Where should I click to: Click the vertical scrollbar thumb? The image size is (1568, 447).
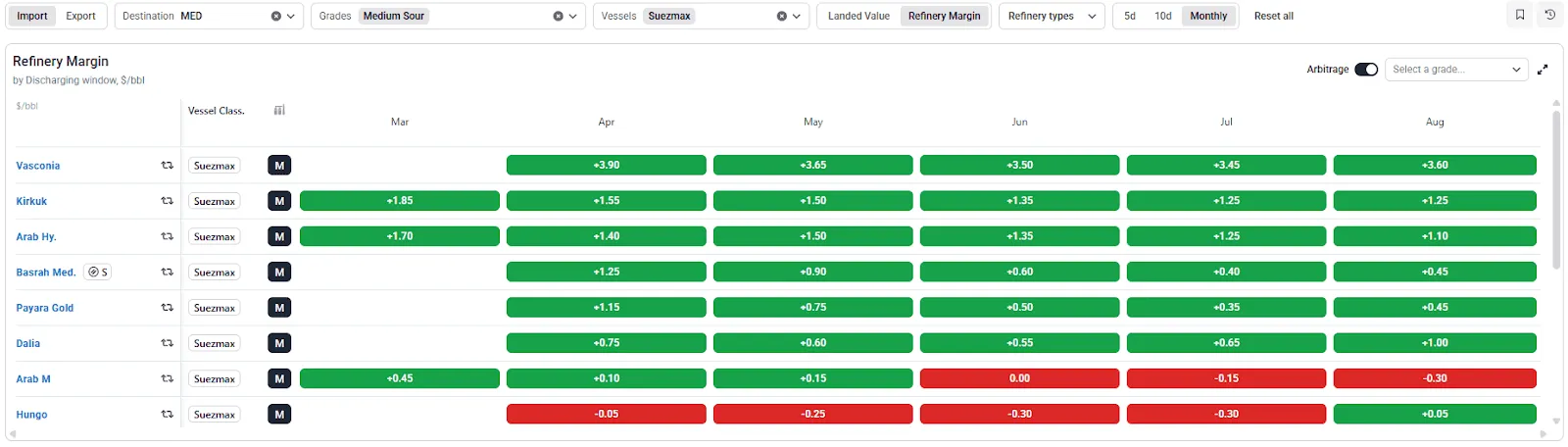1556,189
